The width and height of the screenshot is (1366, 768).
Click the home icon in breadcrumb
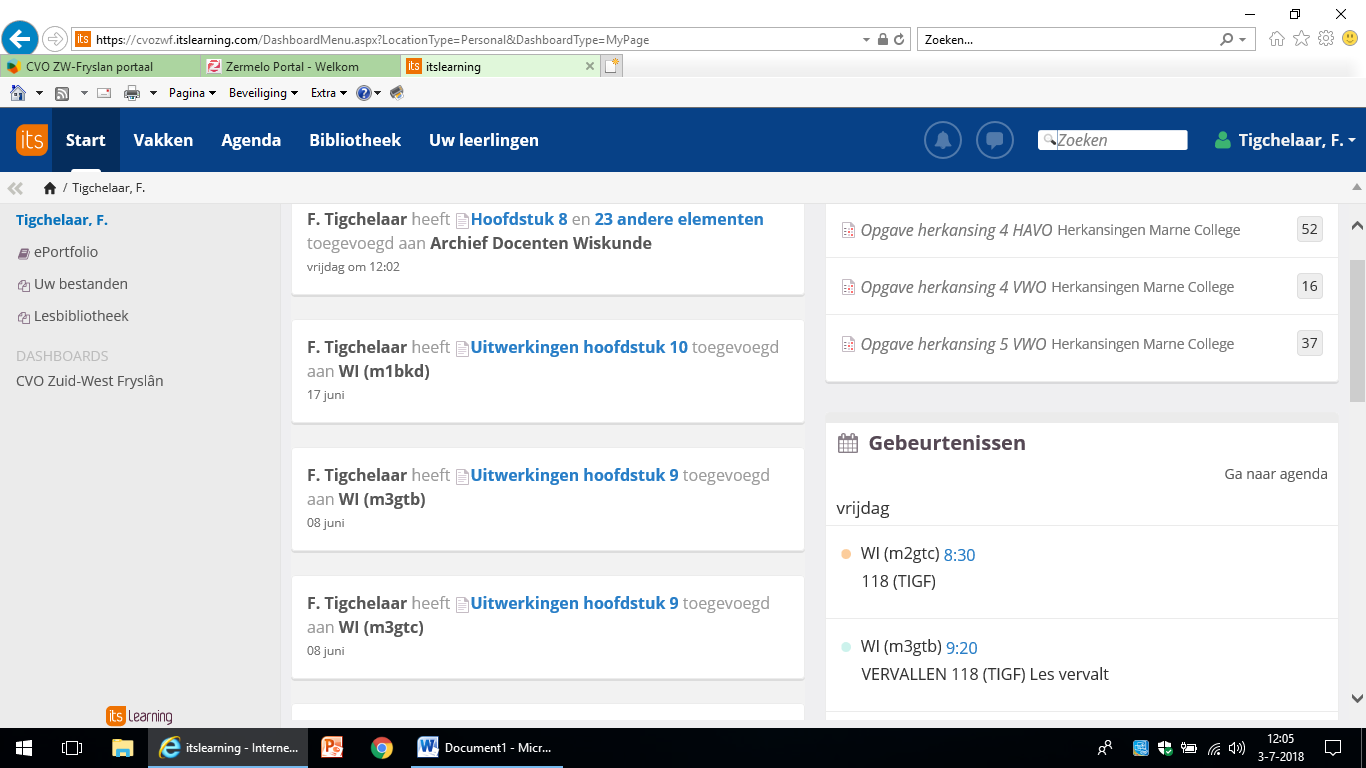click(50, 188)
